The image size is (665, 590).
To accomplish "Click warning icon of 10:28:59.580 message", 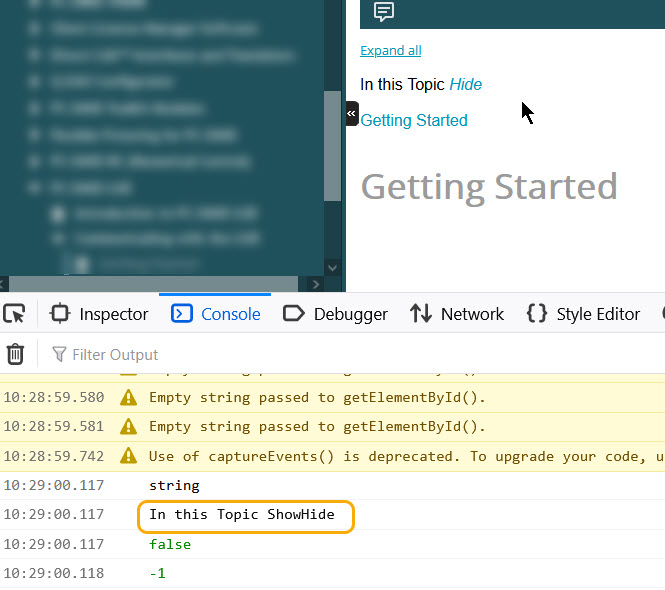I will [x=129, y=398].
